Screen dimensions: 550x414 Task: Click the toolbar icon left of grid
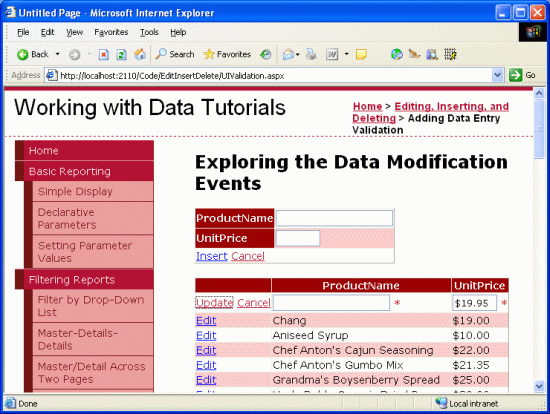[432, 54]
